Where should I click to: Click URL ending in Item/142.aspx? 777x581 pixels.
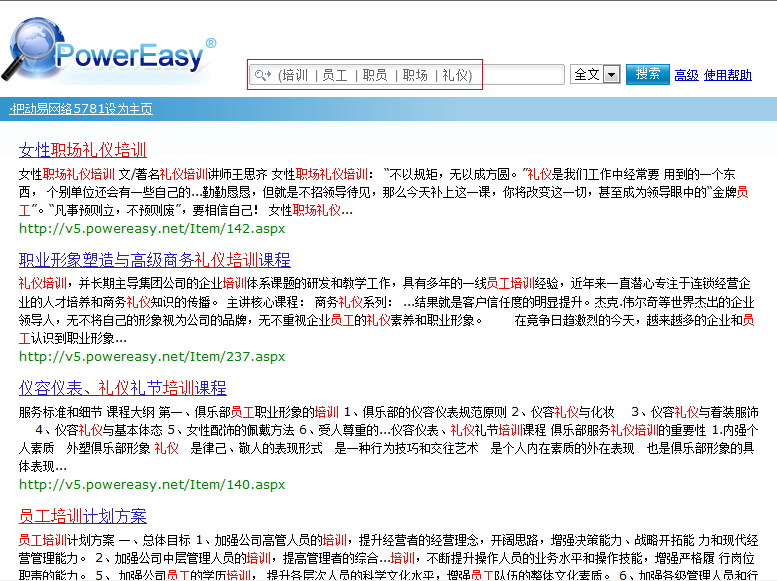(152, 228)
